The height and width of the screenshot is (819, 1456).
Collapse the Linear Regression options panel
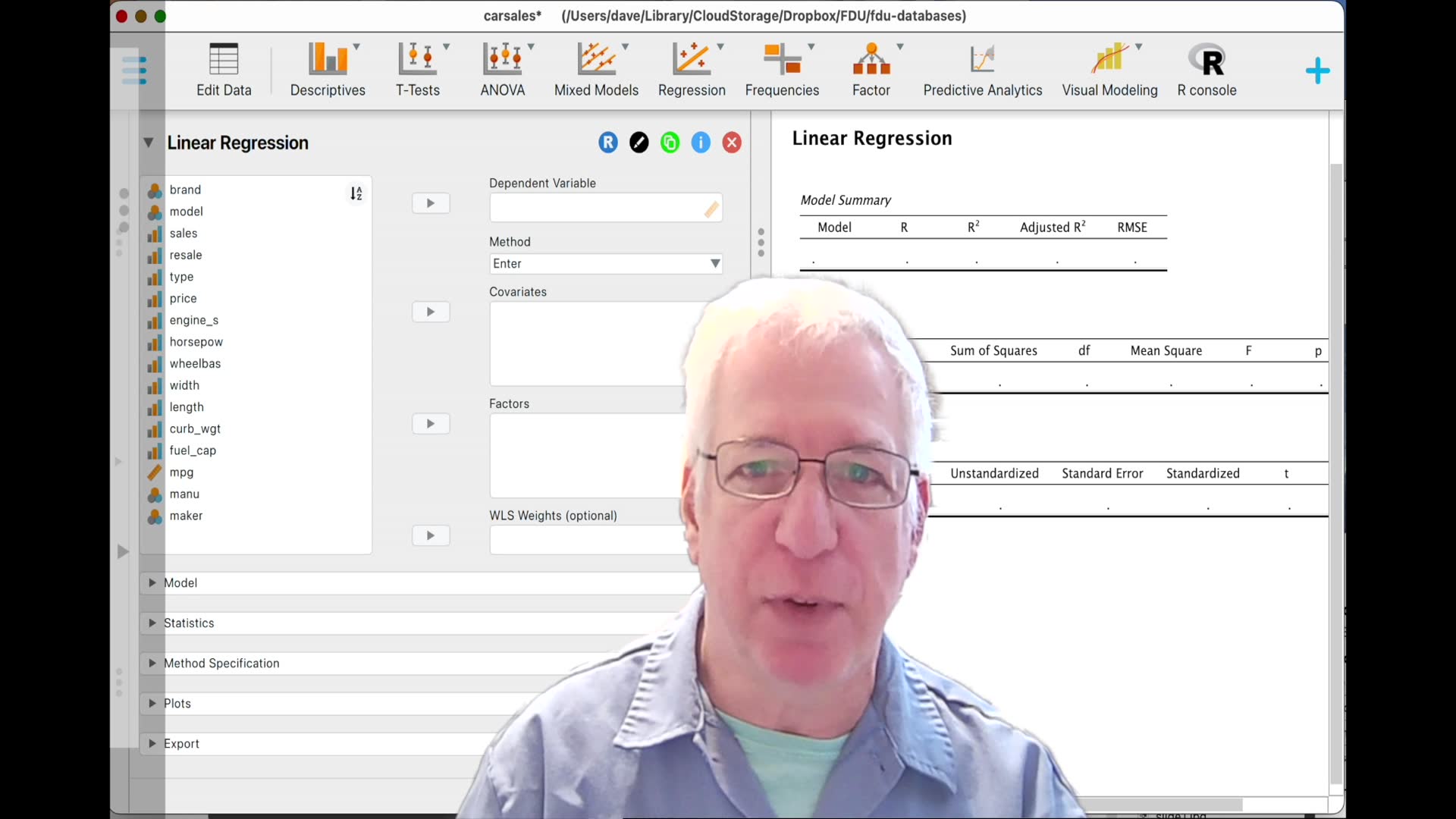point(149,143)
